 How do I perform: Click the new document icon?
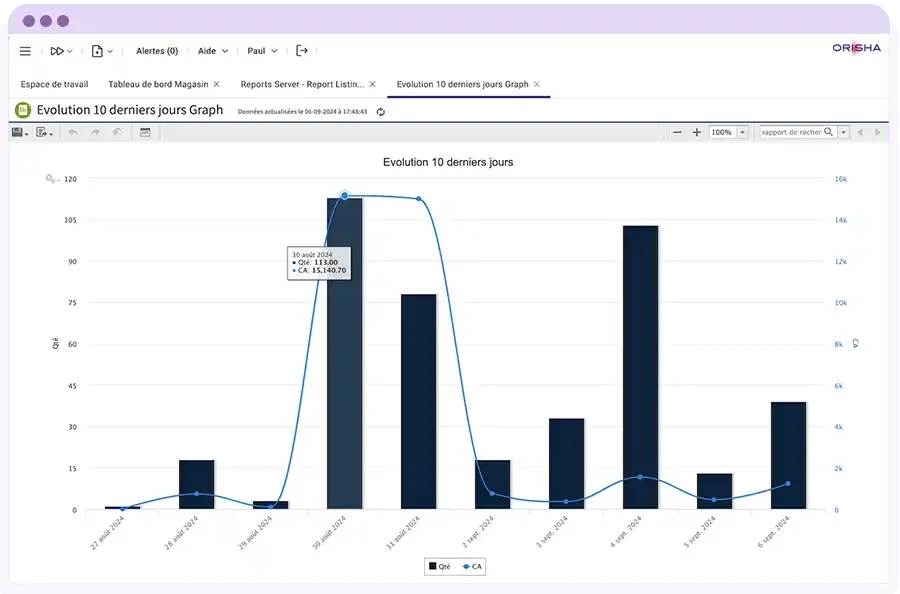click(x=97, y=51)
